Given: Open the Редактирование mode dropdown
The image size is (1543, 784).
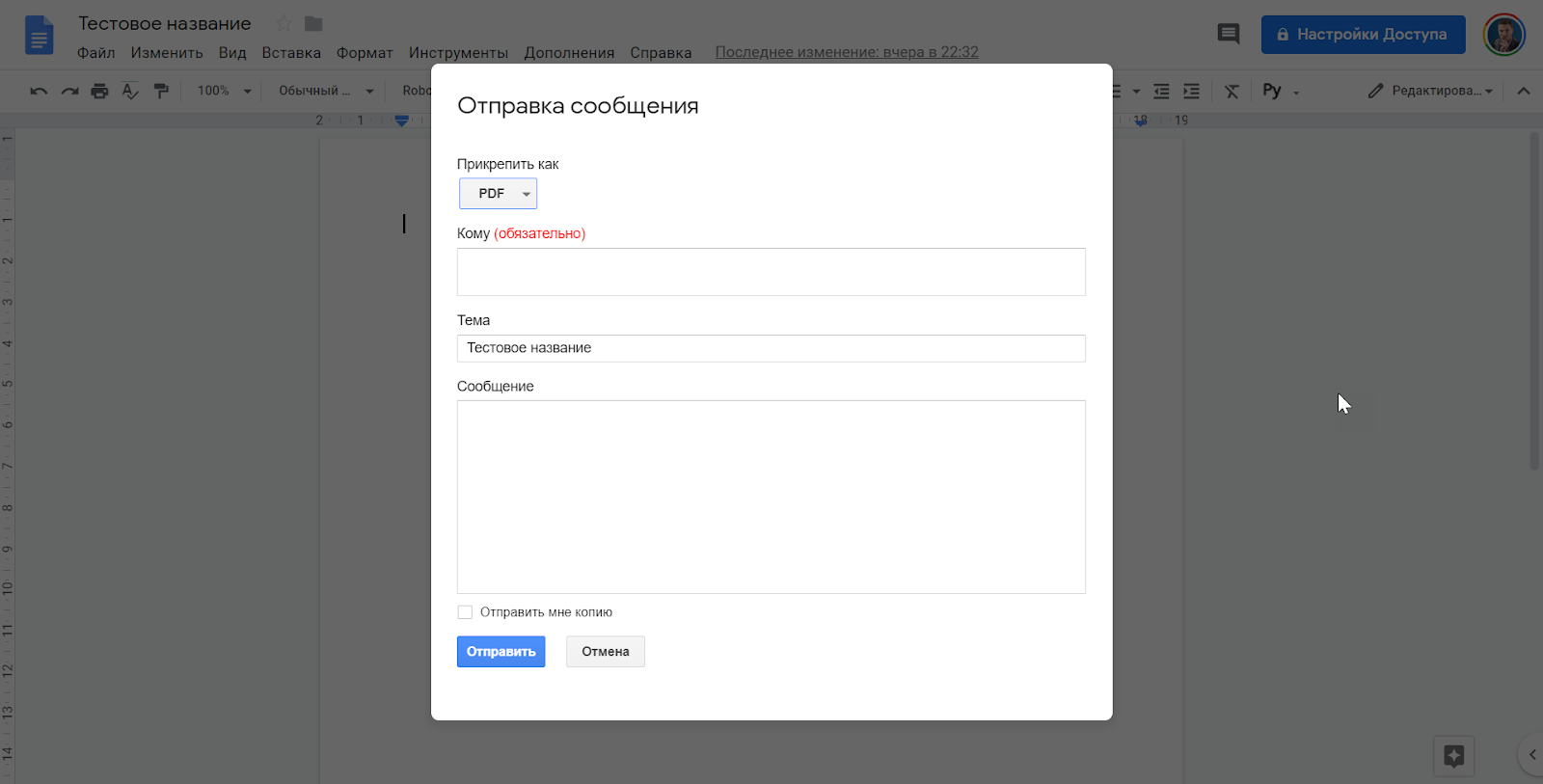Looking at the screenshot, I should 1431,91.
